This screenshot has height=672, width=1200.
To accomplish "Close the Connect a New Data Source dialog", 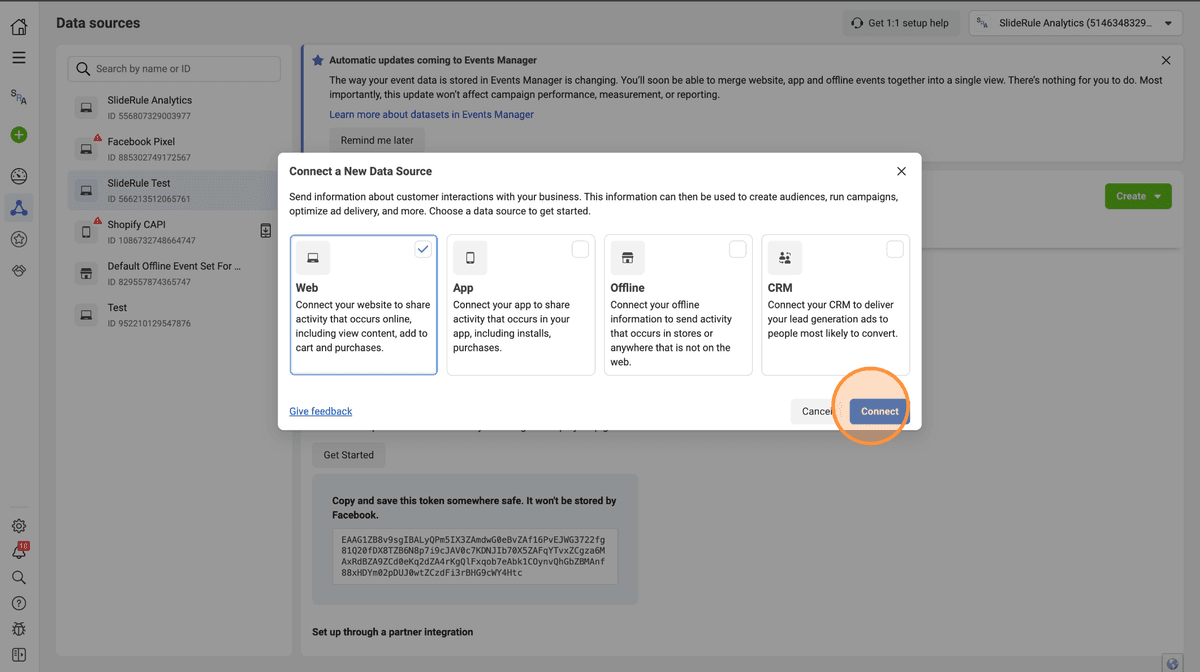I will click(x=901, y=171).
